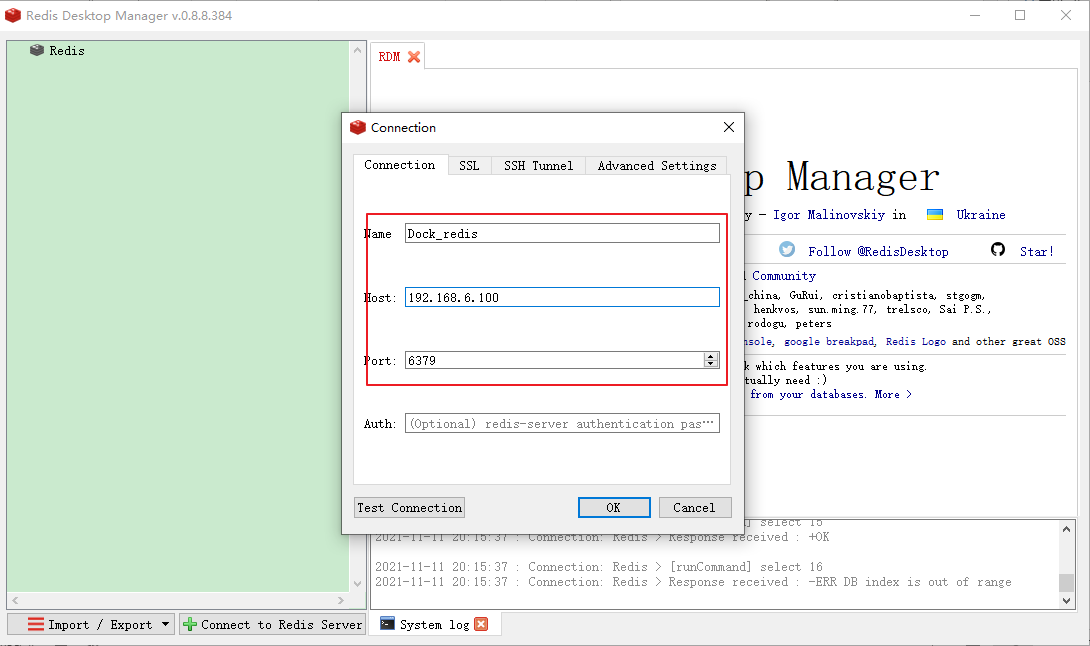Close the RDM tab

click(x=414, y=57)
